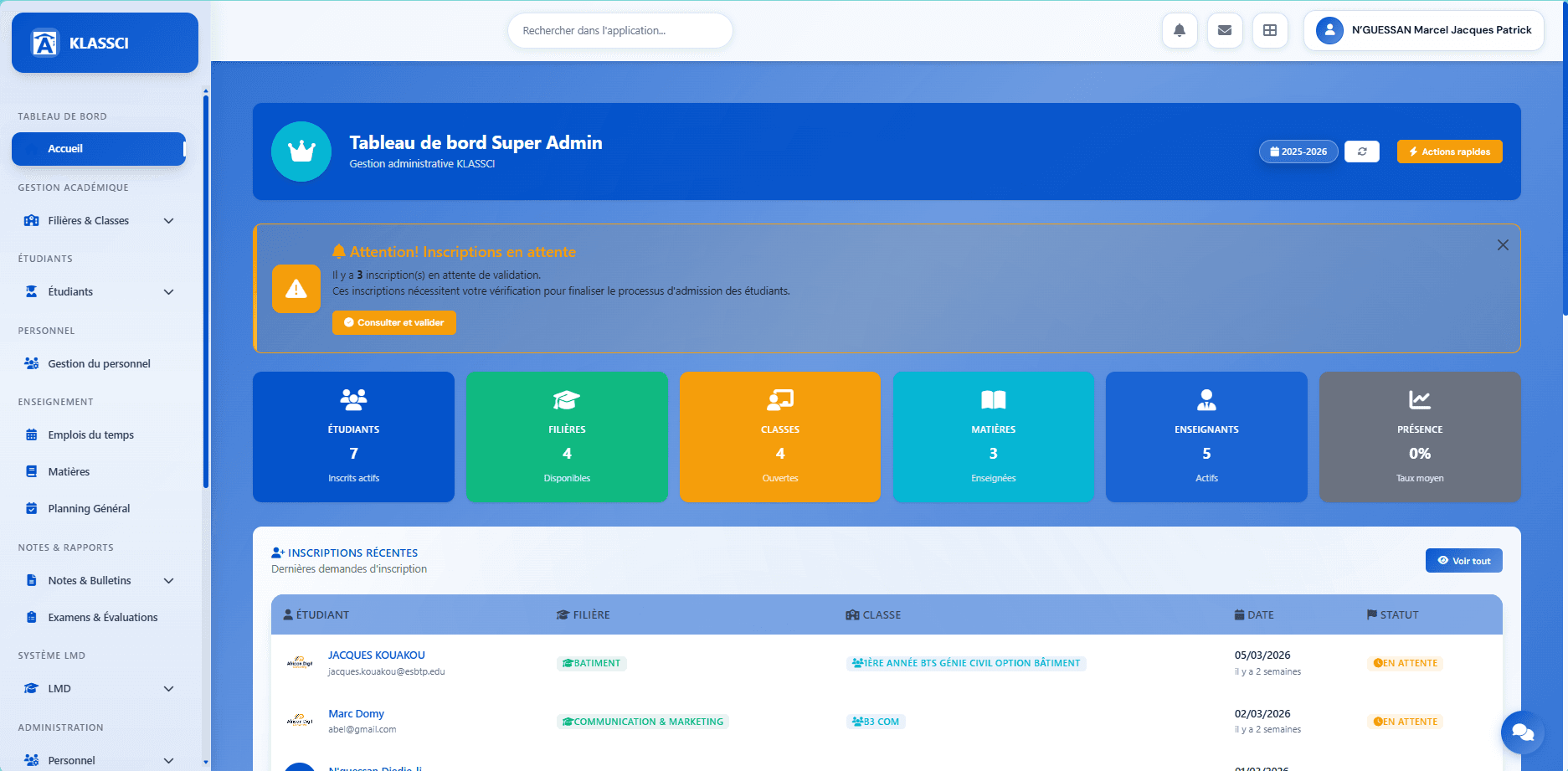
Task: Dismiss the pending inscriptions alert
Action: pos(1503,244)
